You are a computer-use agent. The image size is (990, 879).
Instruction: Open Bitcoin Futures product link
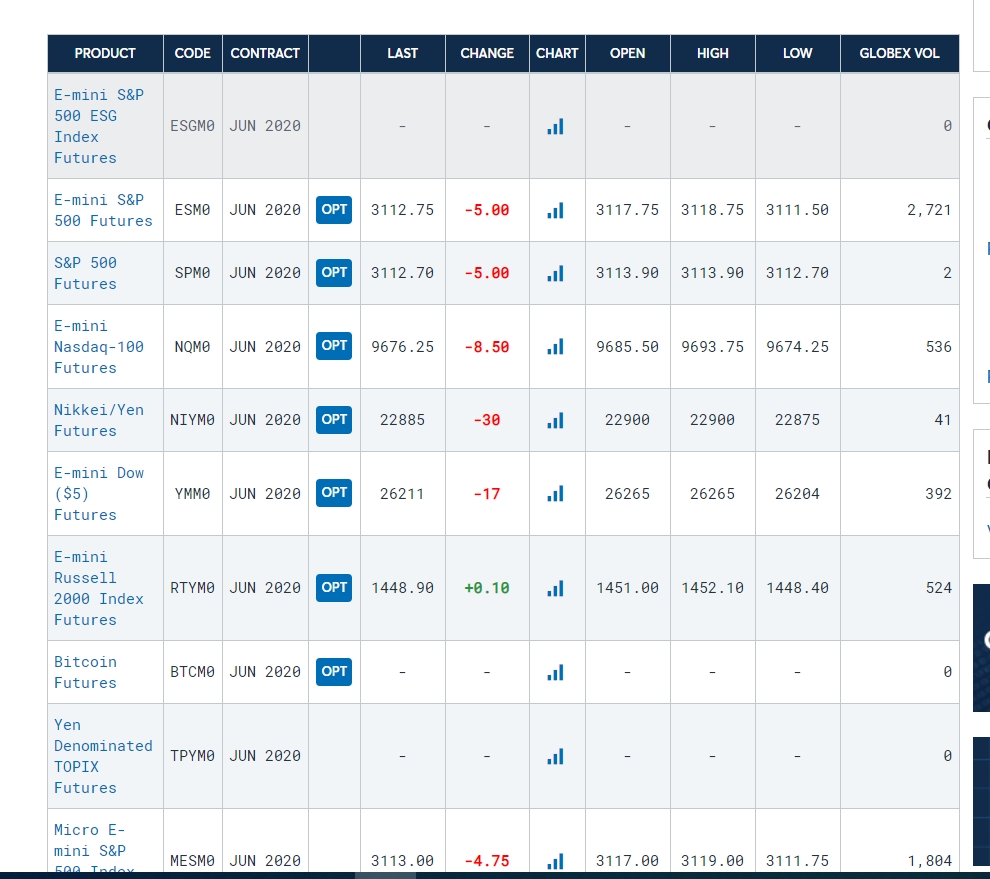85,673
